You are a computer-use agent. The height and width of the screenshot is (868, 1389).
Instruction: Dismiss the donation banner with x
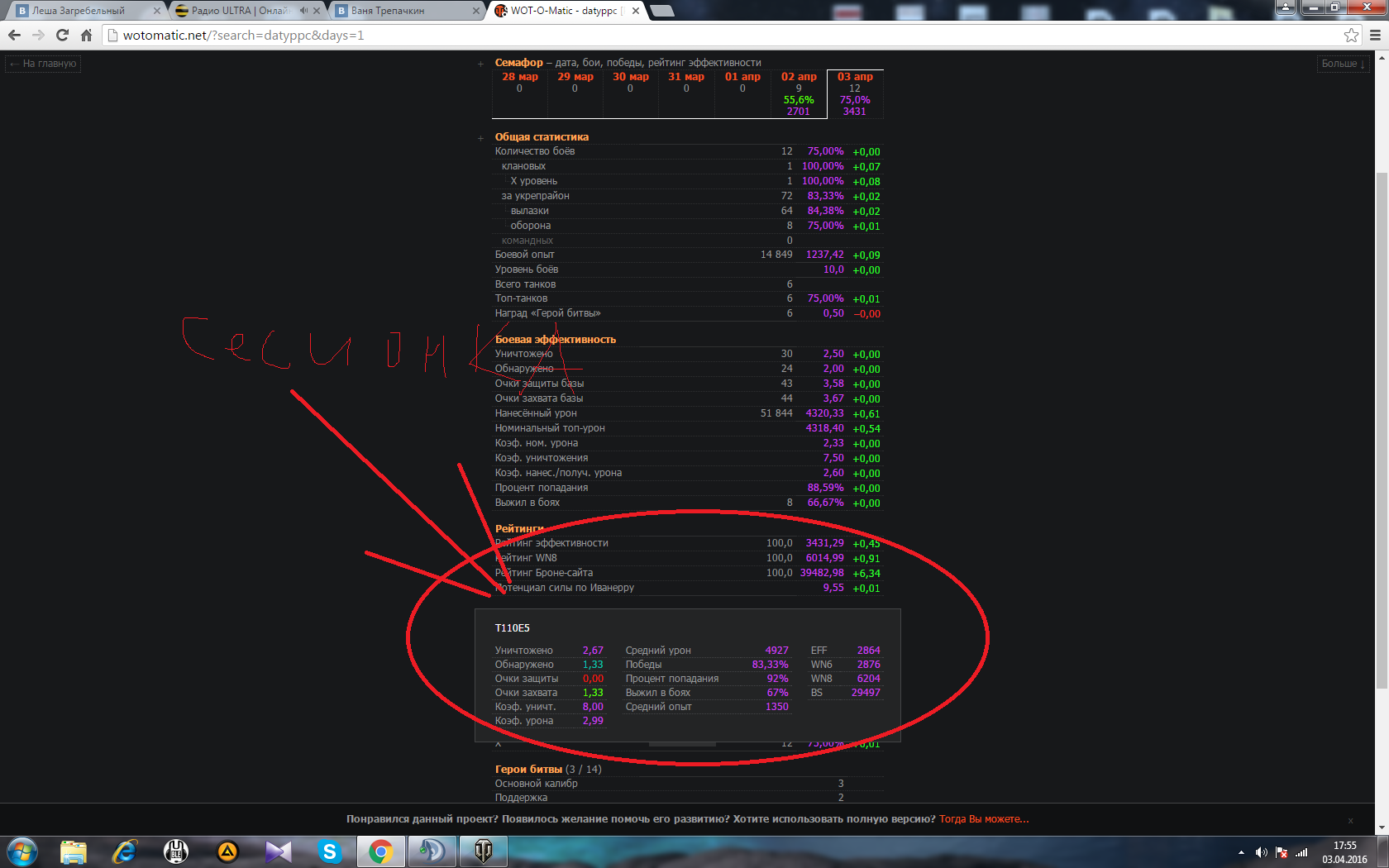pos(1350,821)
